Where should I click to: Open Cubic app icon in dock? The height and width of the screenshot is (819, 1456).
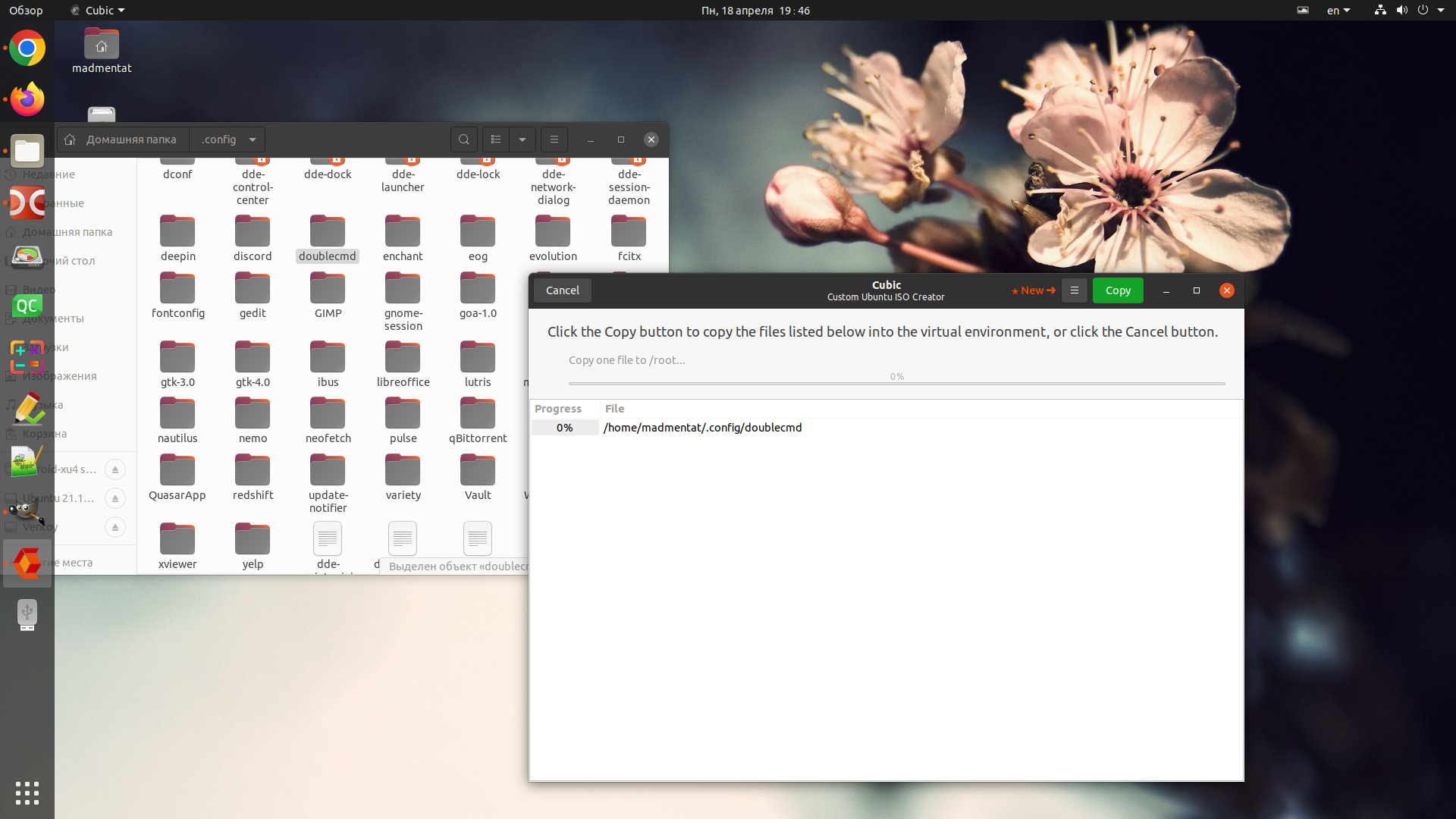27,563
